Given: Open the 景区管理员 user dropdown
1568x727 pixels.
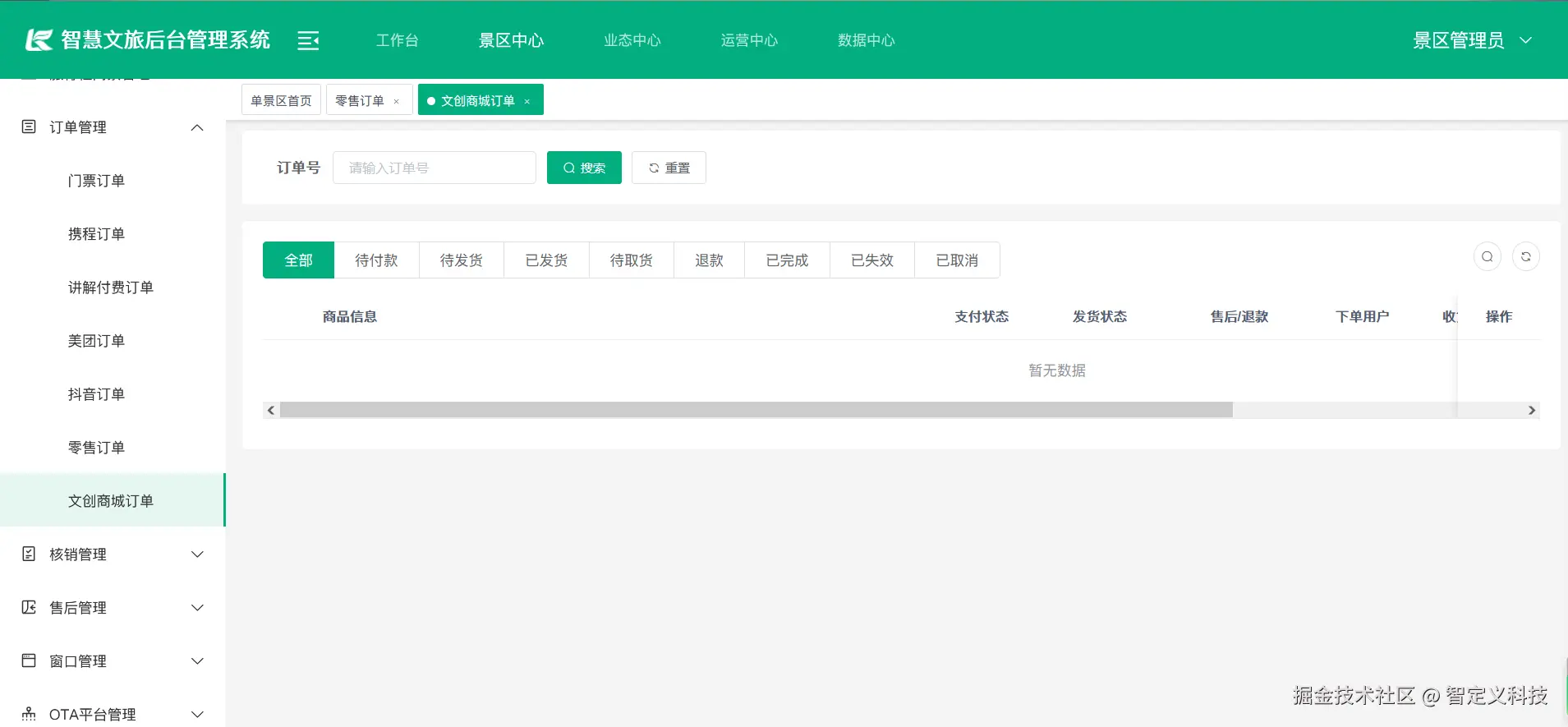Looking at the screenshot, I should [x=1472, y=40].
